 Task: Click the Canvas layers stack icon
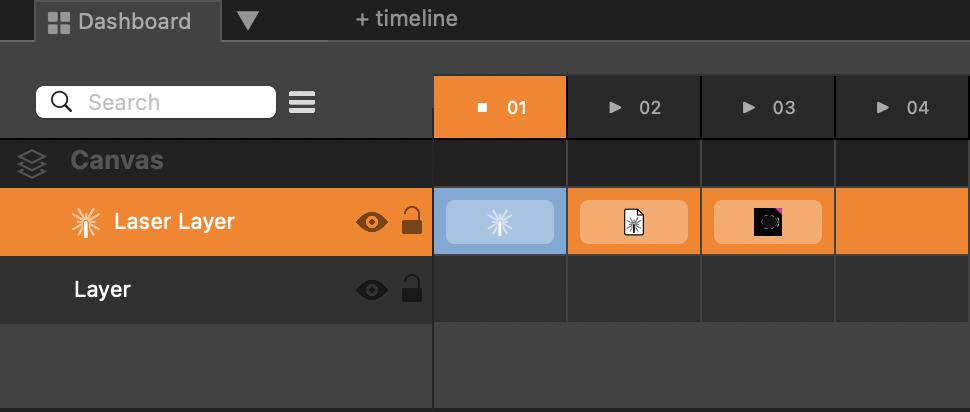(x=32, y=163)
